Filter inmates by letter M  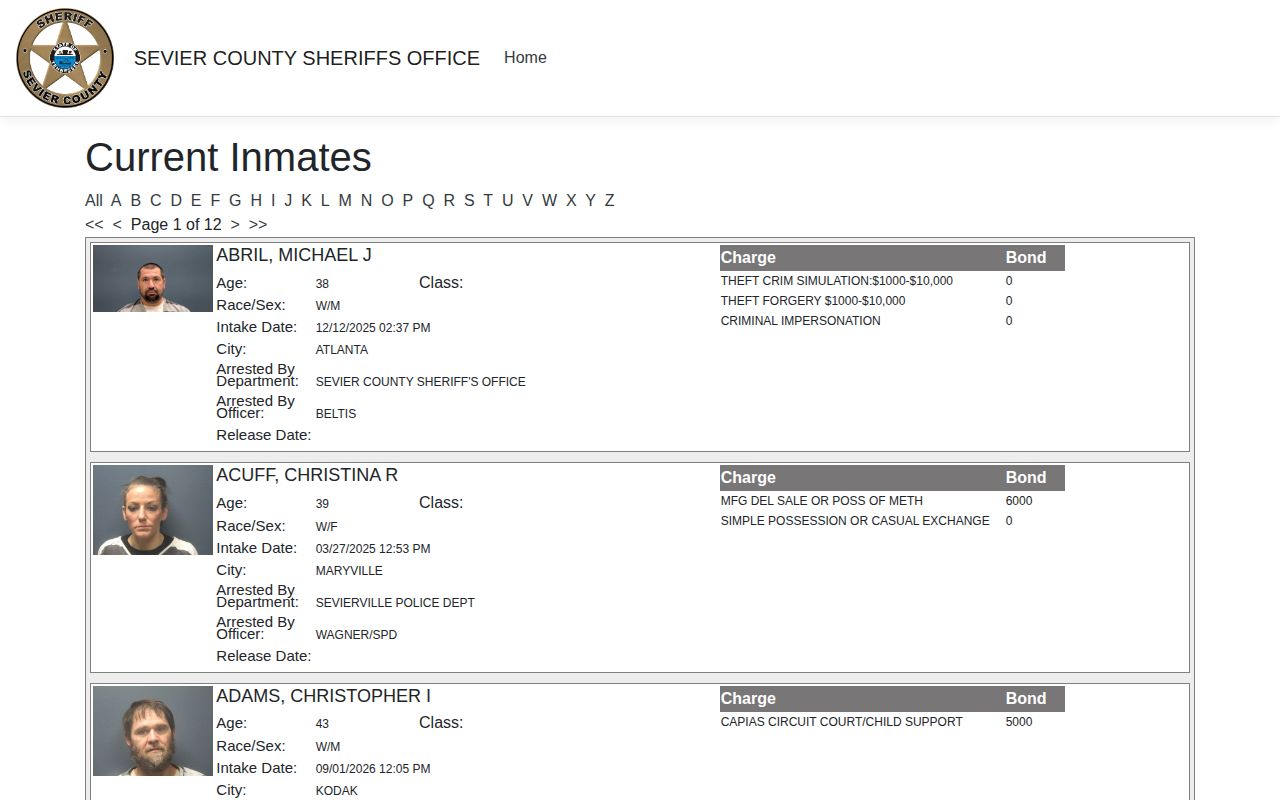coord(345,200)
